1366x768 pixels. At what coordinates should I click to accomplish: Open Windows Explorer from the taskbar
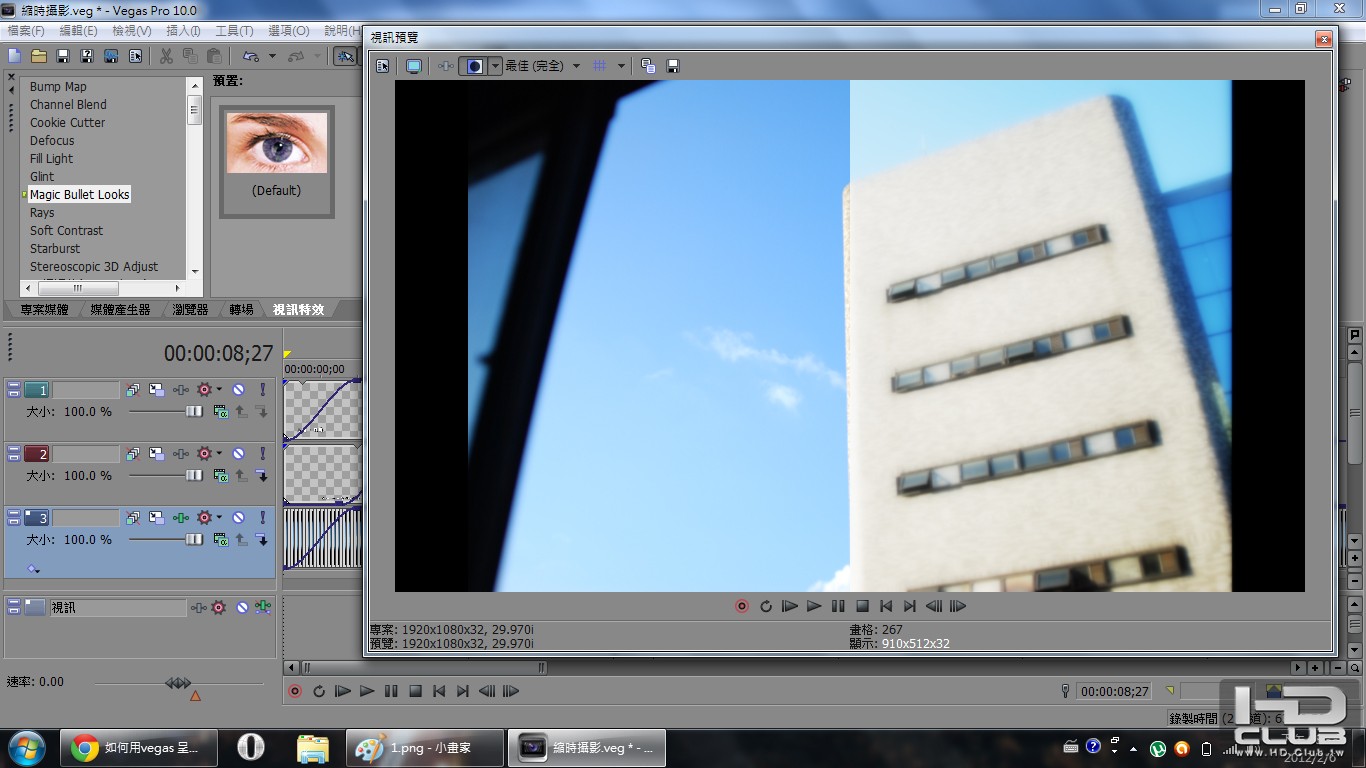point(313,748)
